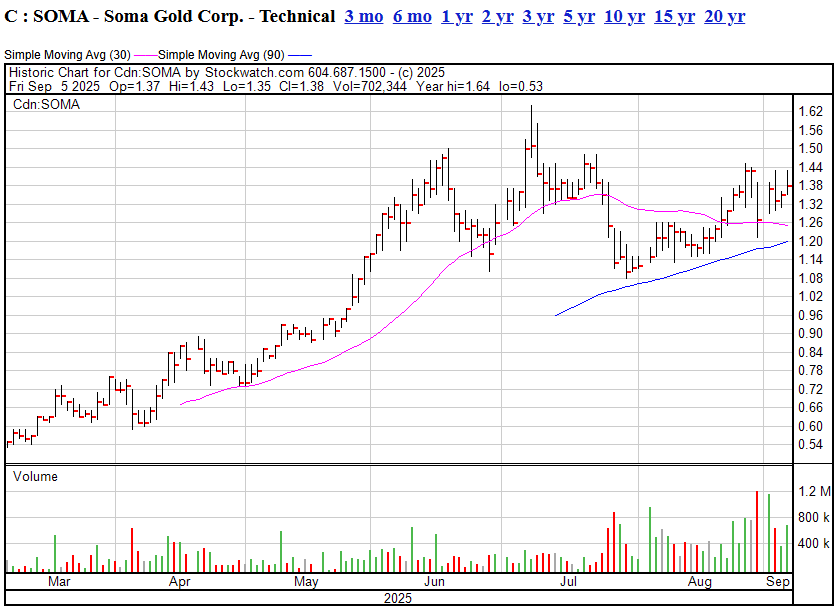Click the 1.20 price axis label
Image resolution: width=840 pixels, height=613 pixels.
click(x=811, y=241)
